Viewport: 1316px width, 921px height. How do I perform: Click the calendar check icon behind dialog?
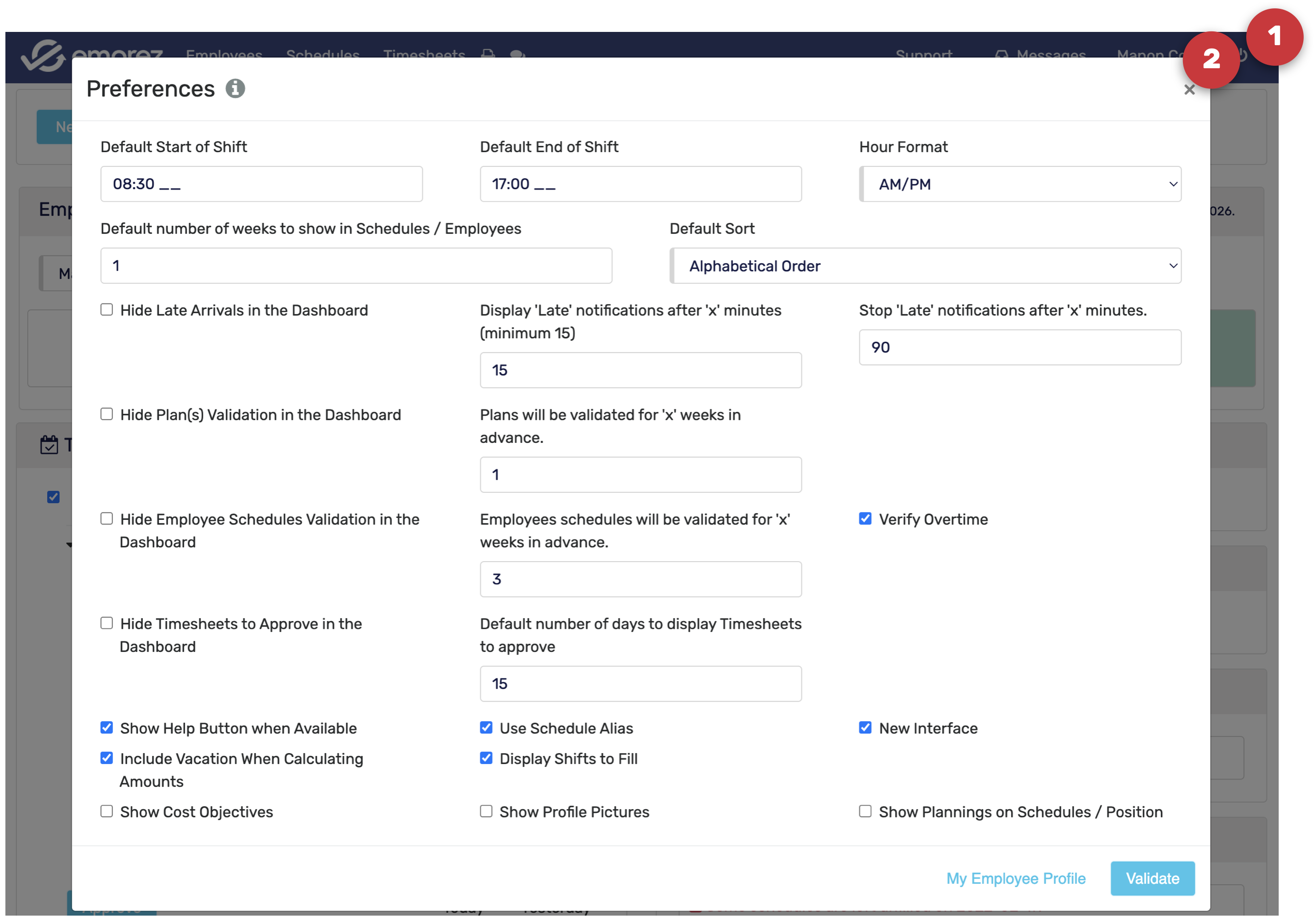pos(49,445)
